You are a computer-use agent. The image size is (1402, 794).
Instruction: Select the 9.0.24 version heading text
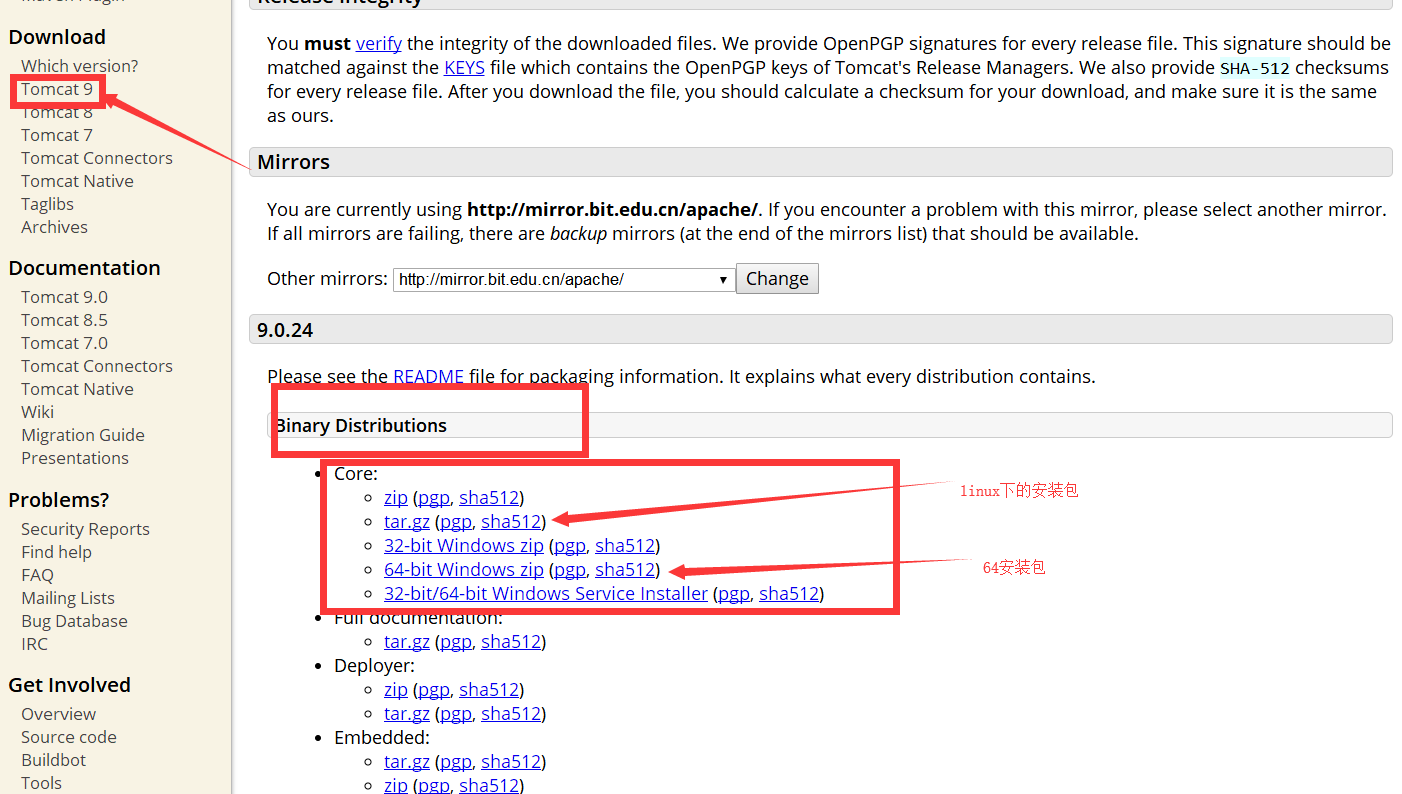[285, 330]
